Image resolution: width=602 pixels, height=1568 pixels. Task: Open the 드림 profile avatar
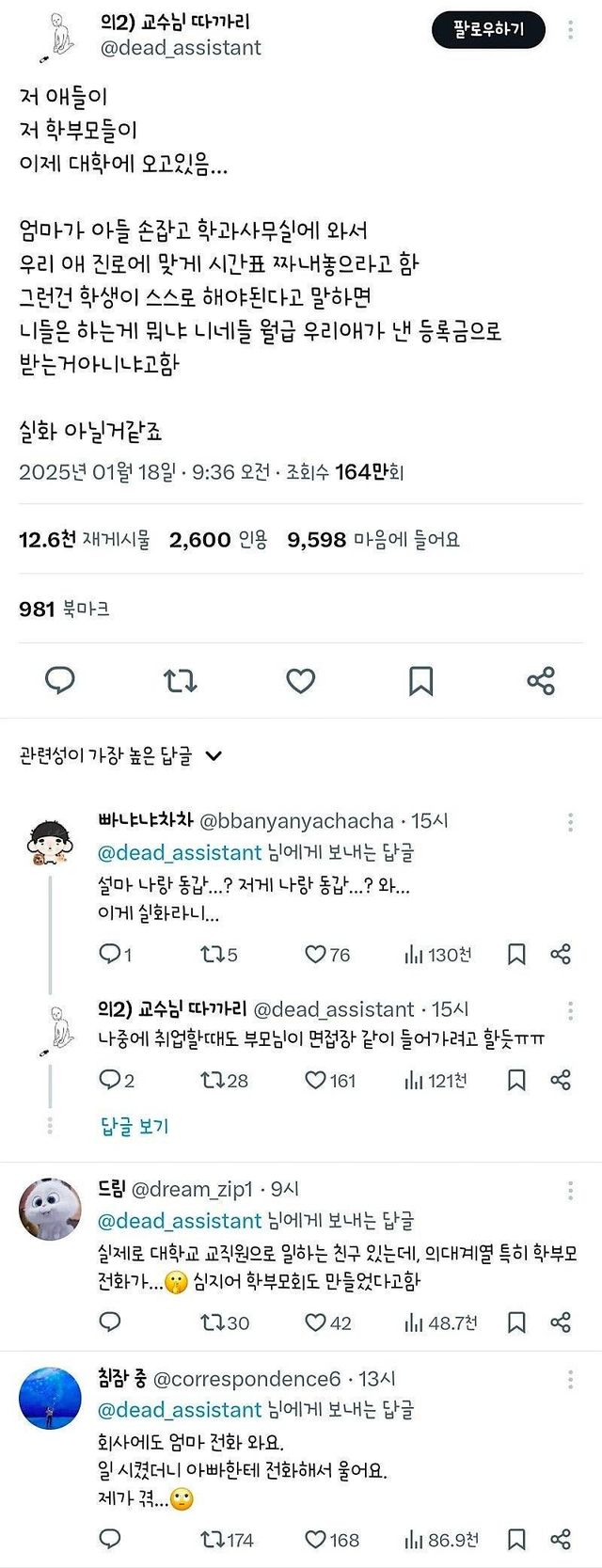50,1209
